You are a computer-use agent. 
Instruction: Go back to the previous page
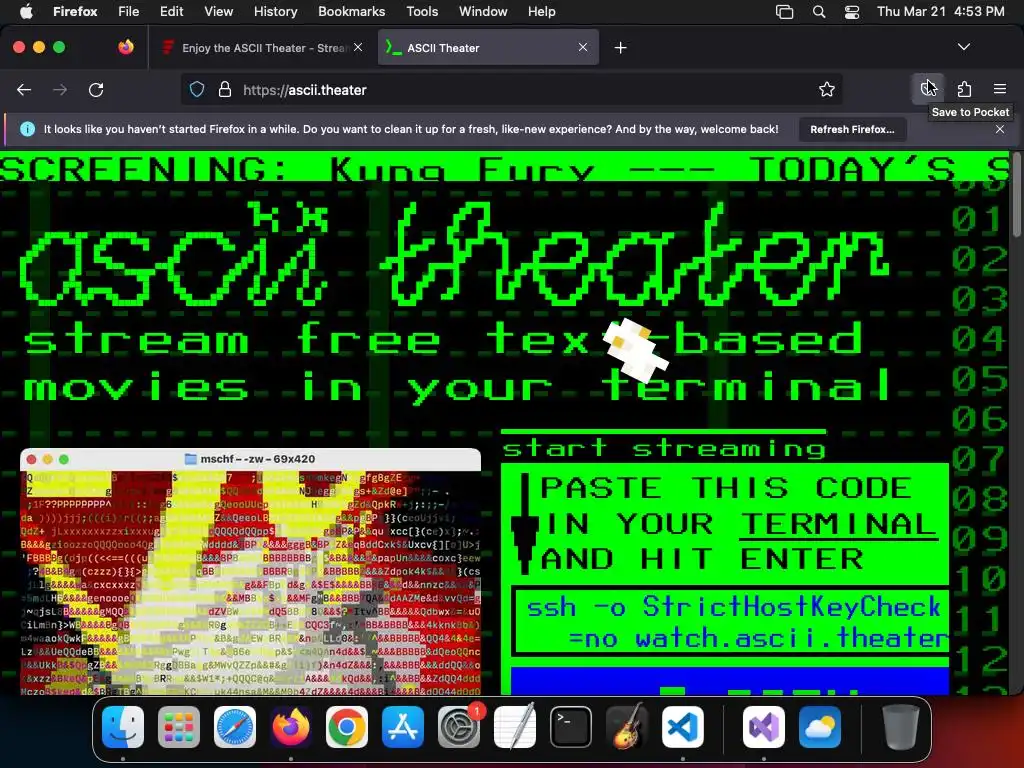[x=24, y=89]
